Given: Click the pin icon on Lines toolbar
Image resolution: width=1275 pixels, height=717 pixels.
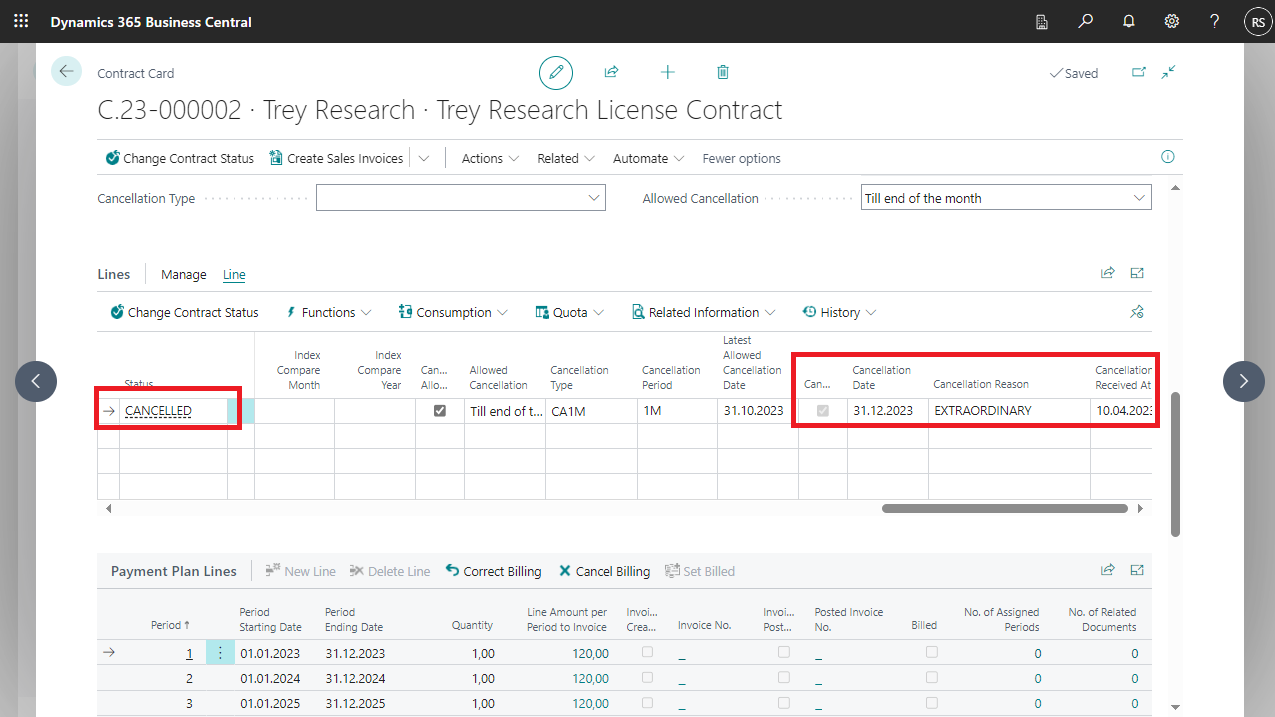Looking at the screenshot, I should pos(1136,312).
